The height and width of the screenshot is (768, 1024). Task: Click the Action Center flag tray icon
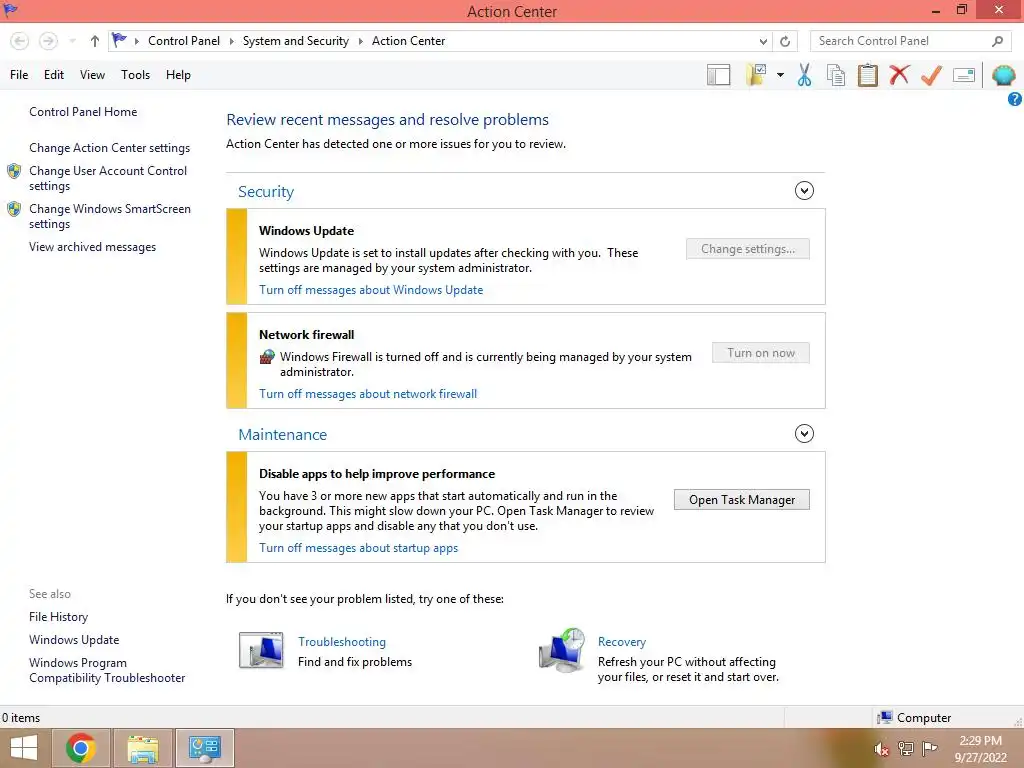tap(930, 748)
